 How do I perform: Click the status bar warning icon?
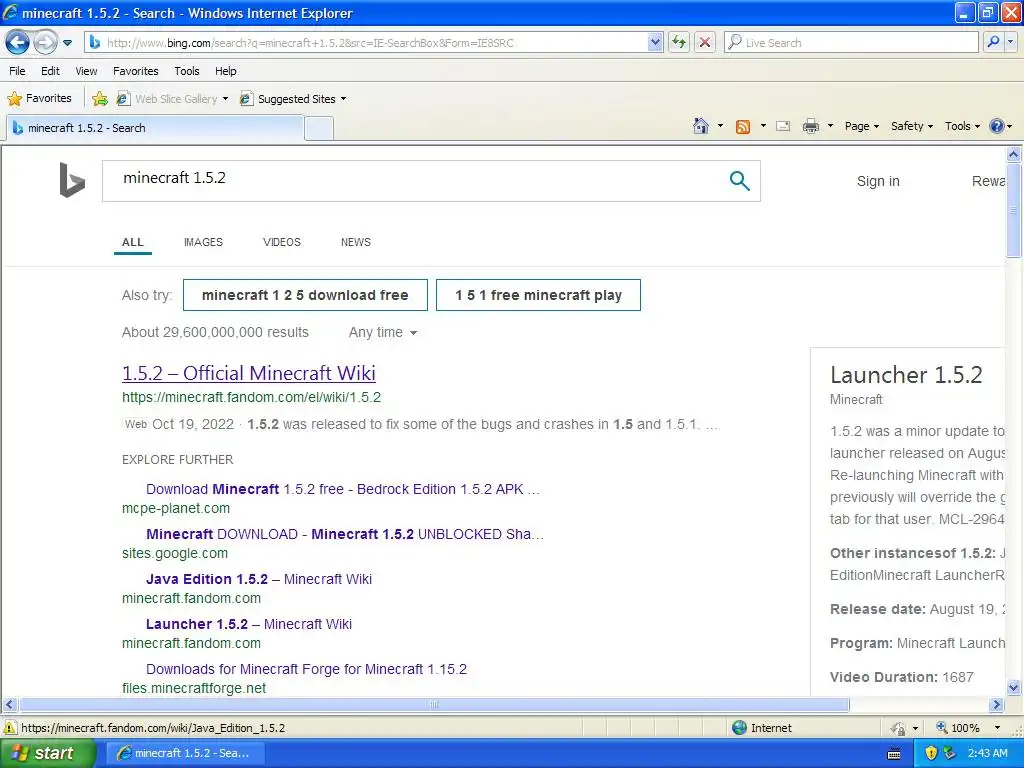(10, 728)
